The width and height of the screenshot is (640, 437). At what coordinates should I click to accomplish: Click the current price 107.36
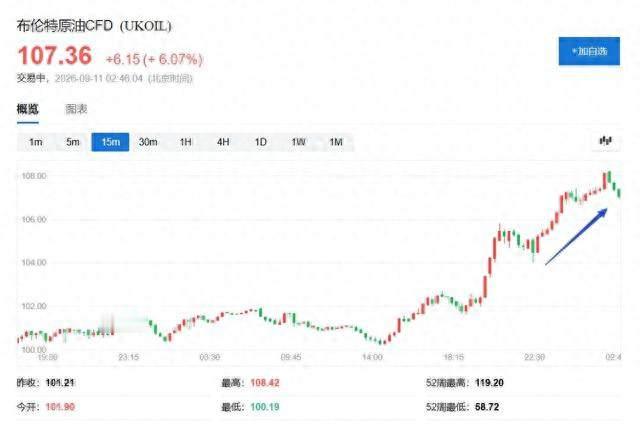[55, 55]
